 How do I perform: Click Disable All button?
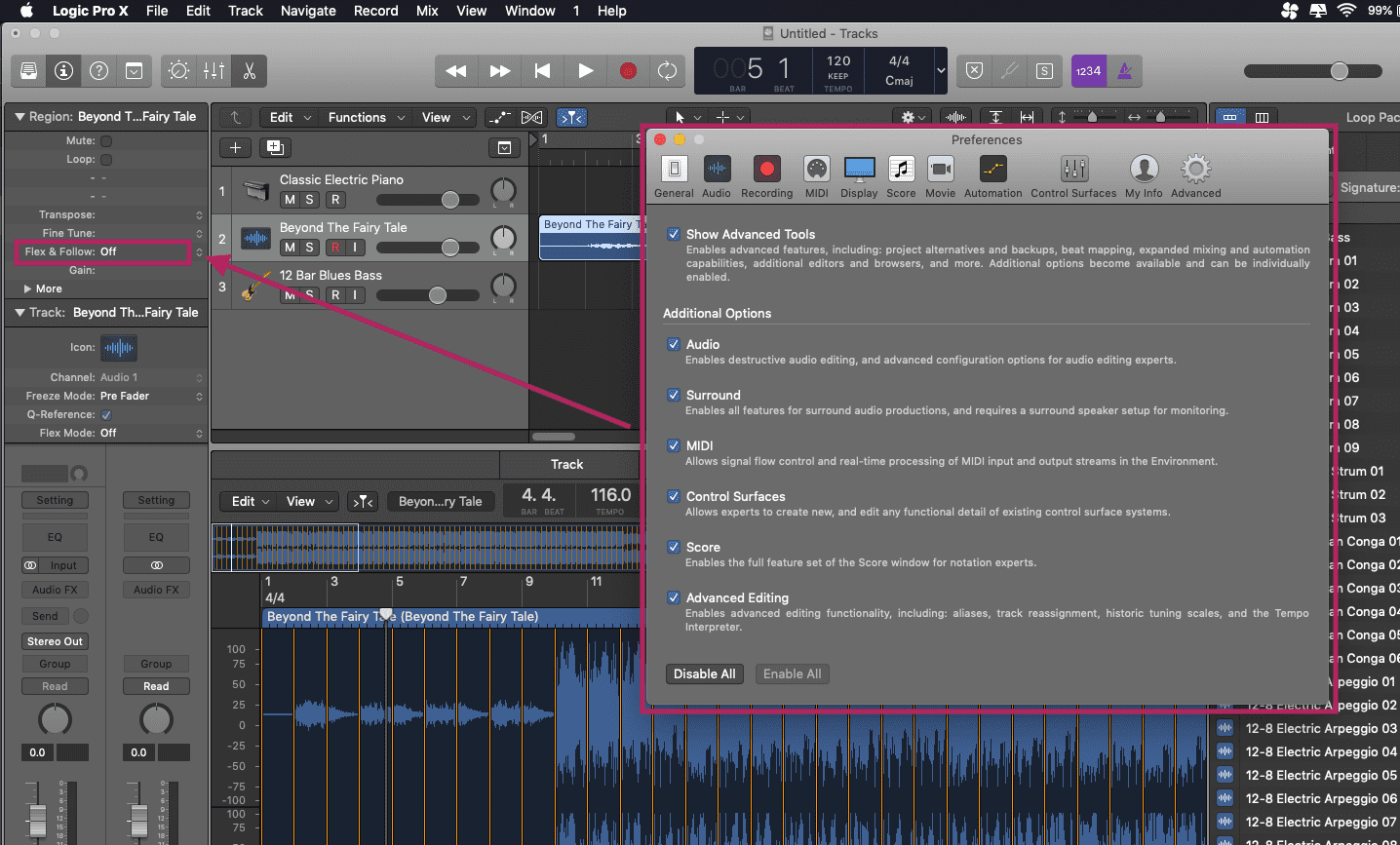point(705,673)
